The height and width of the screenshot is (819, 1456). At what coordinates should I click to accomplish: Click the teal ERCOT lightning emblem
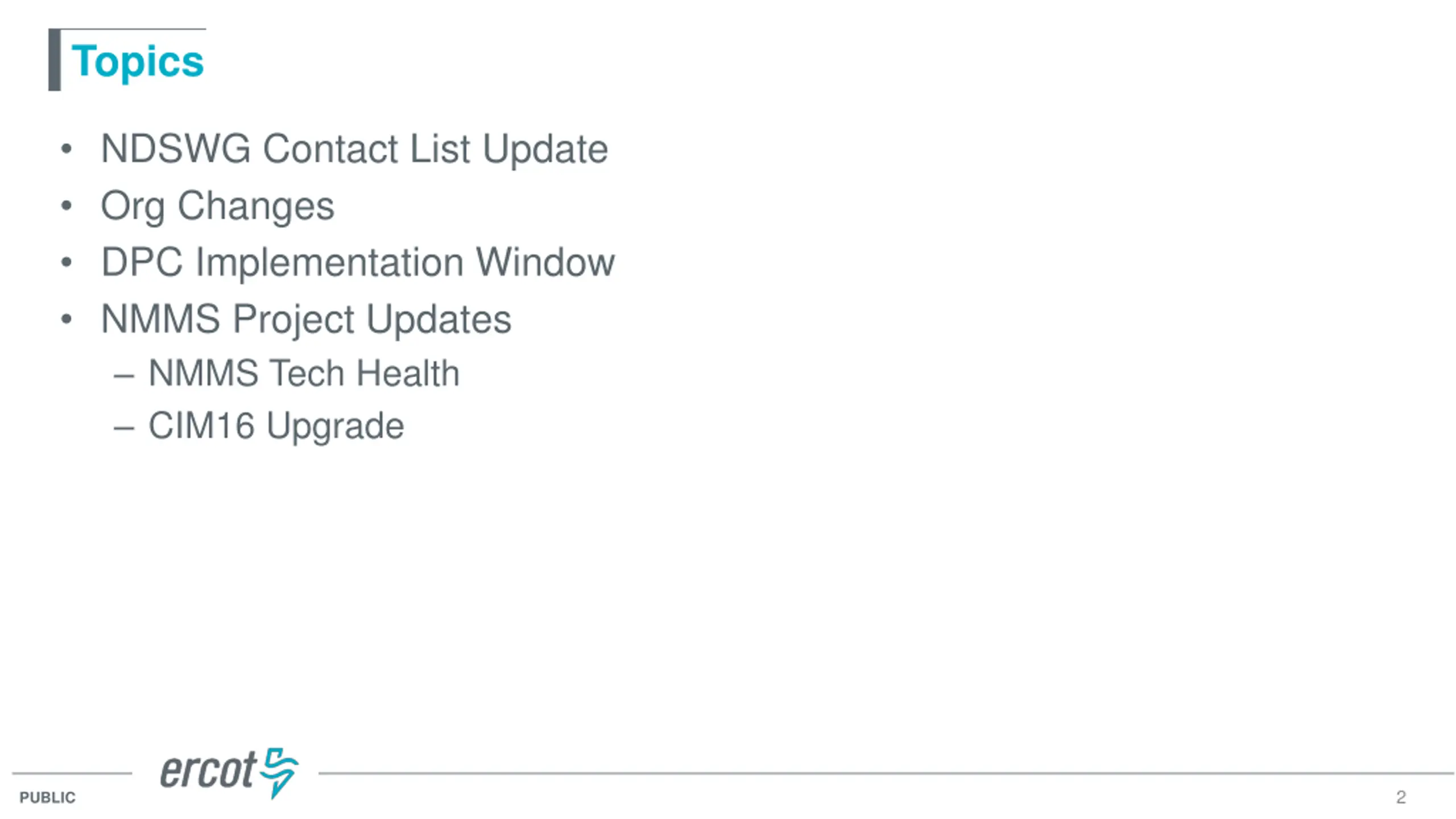pyautogui.click(x=279, y=772)
